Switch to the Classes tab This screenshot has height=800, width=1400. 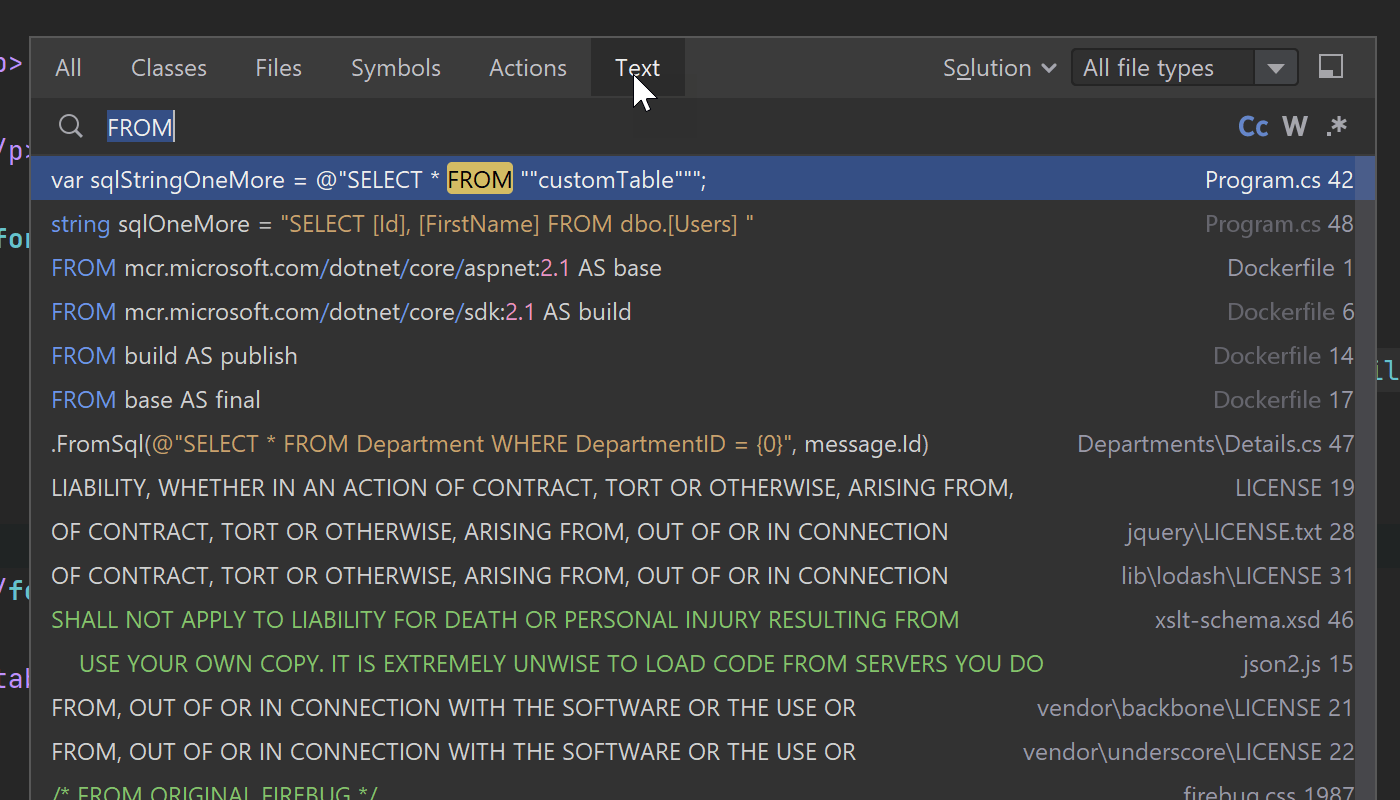tap(169, 68)
